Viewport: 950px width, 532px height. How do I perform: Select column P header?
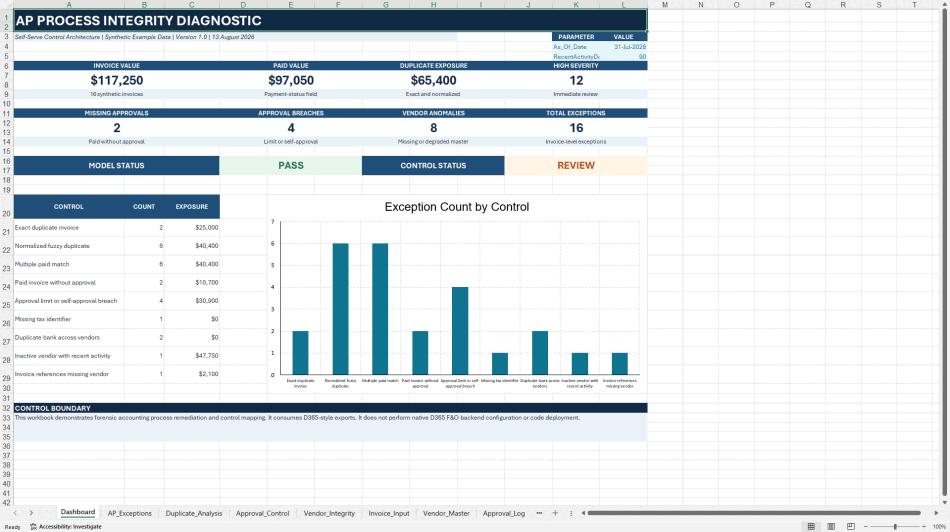point(772,5)
